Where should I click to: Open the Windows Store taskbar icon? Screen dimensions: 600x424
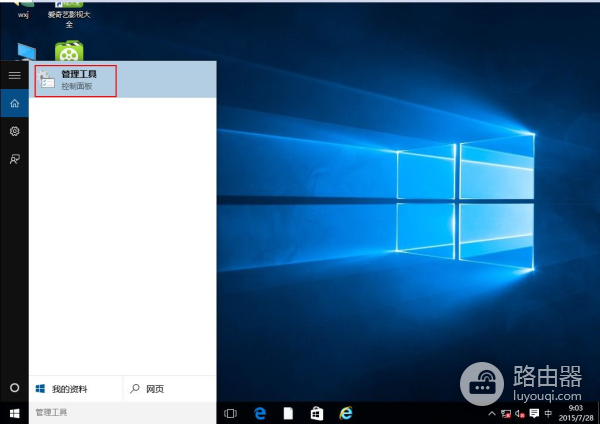(316, 412)
